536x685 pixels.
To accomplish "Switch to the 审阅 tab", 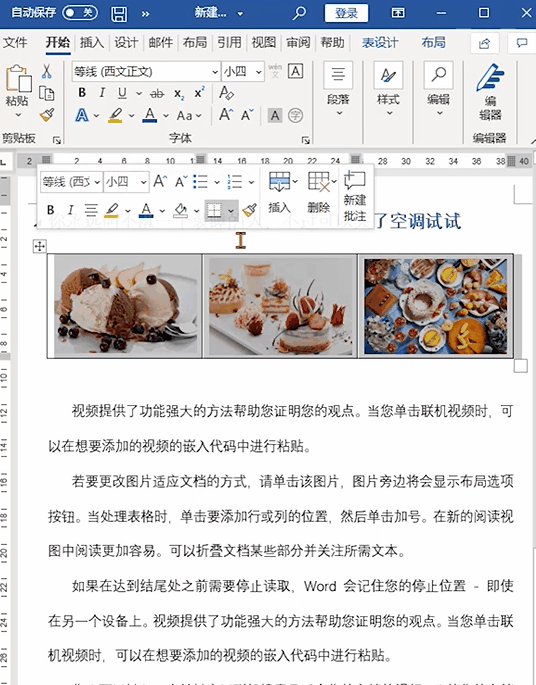I will point(298,42).
